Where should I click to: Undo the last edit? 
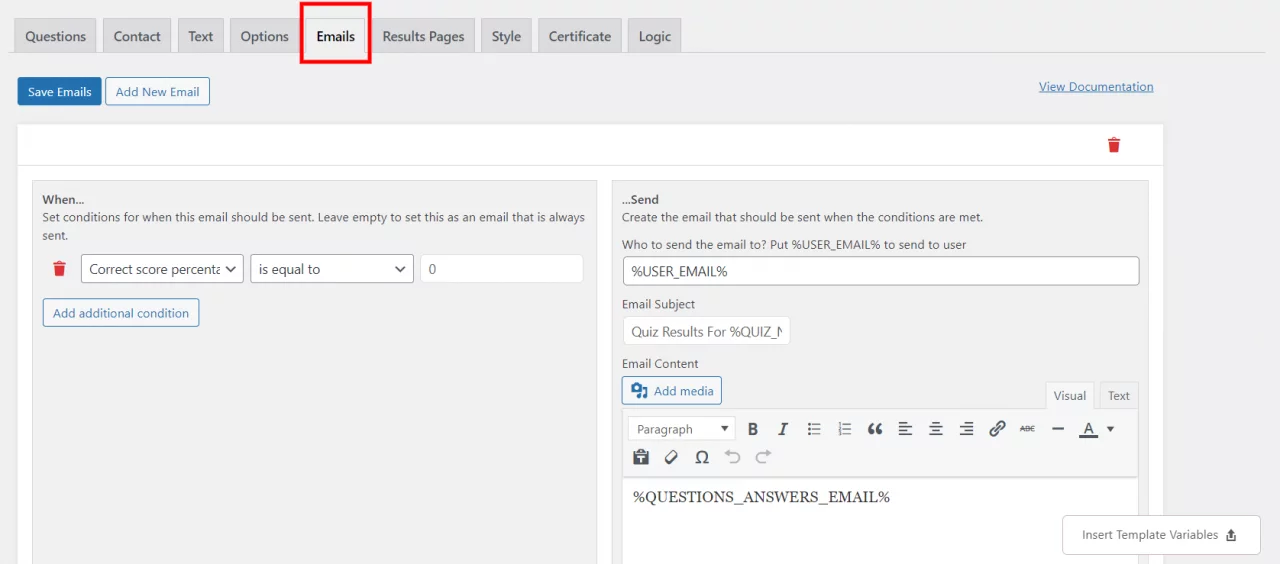(733, 457)
